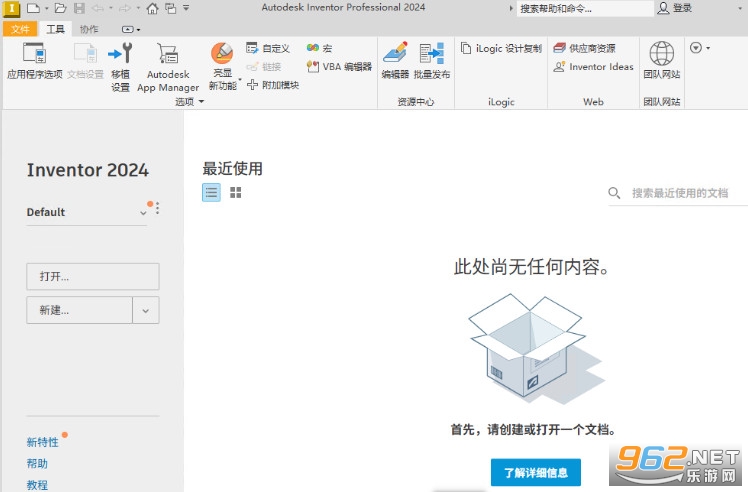
Task: Launch the VBA 编辑器
Action: click(339, 67)
